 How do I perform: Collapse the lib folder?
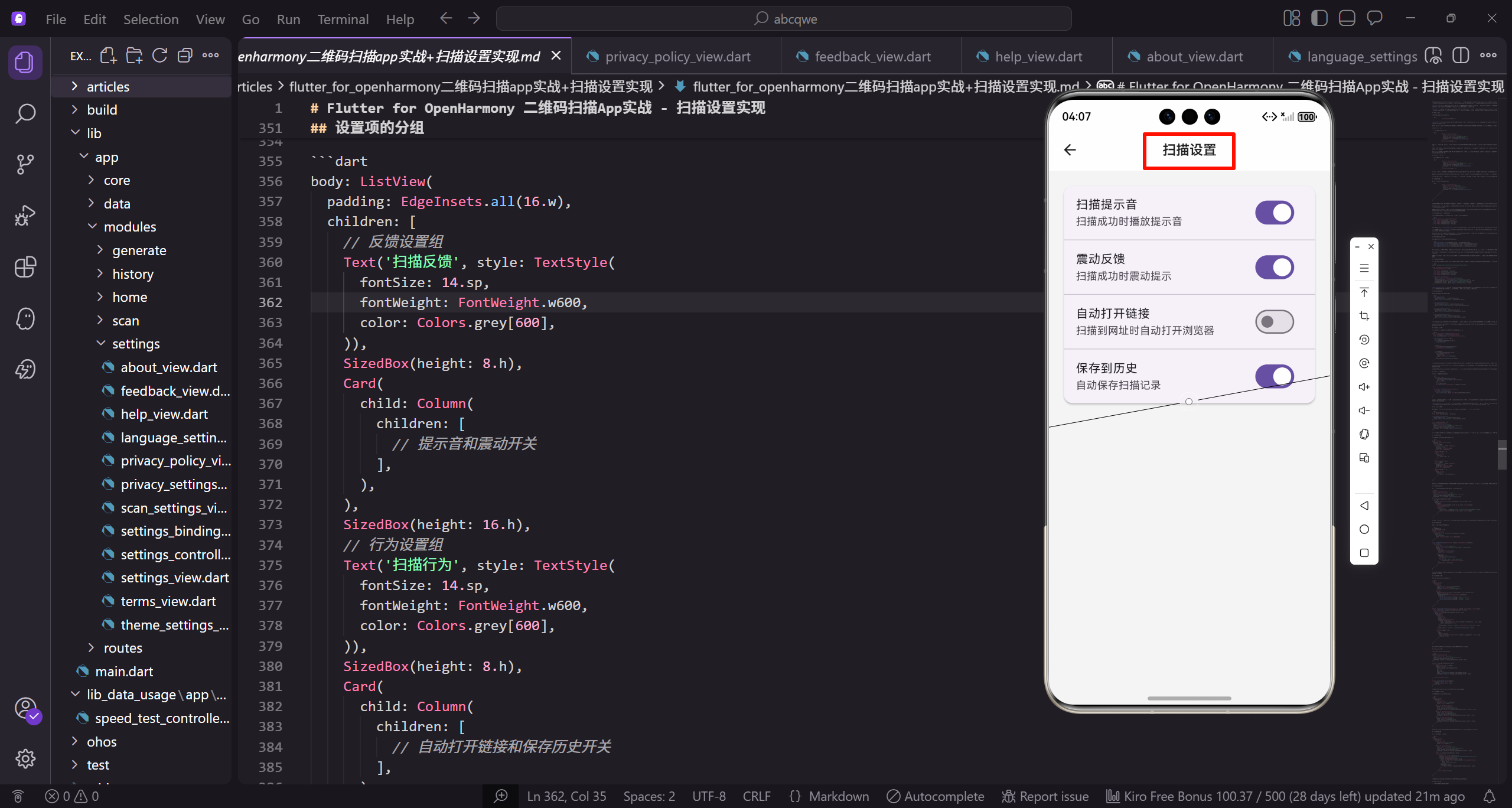(142, 133)
